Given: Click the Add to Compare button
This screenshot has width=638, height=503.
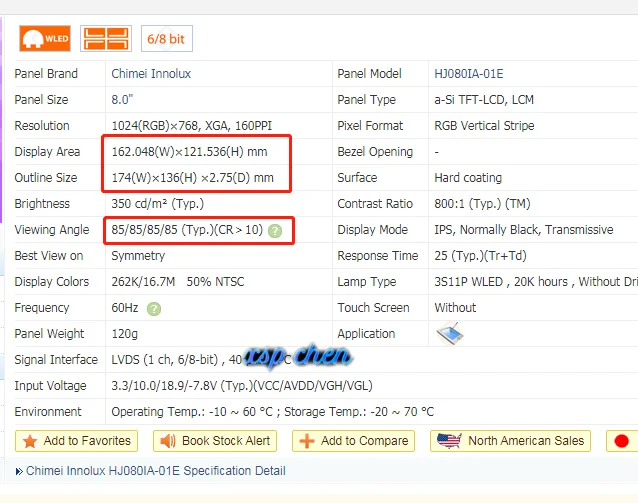Looking at the screenshot, I should point(354,441).
